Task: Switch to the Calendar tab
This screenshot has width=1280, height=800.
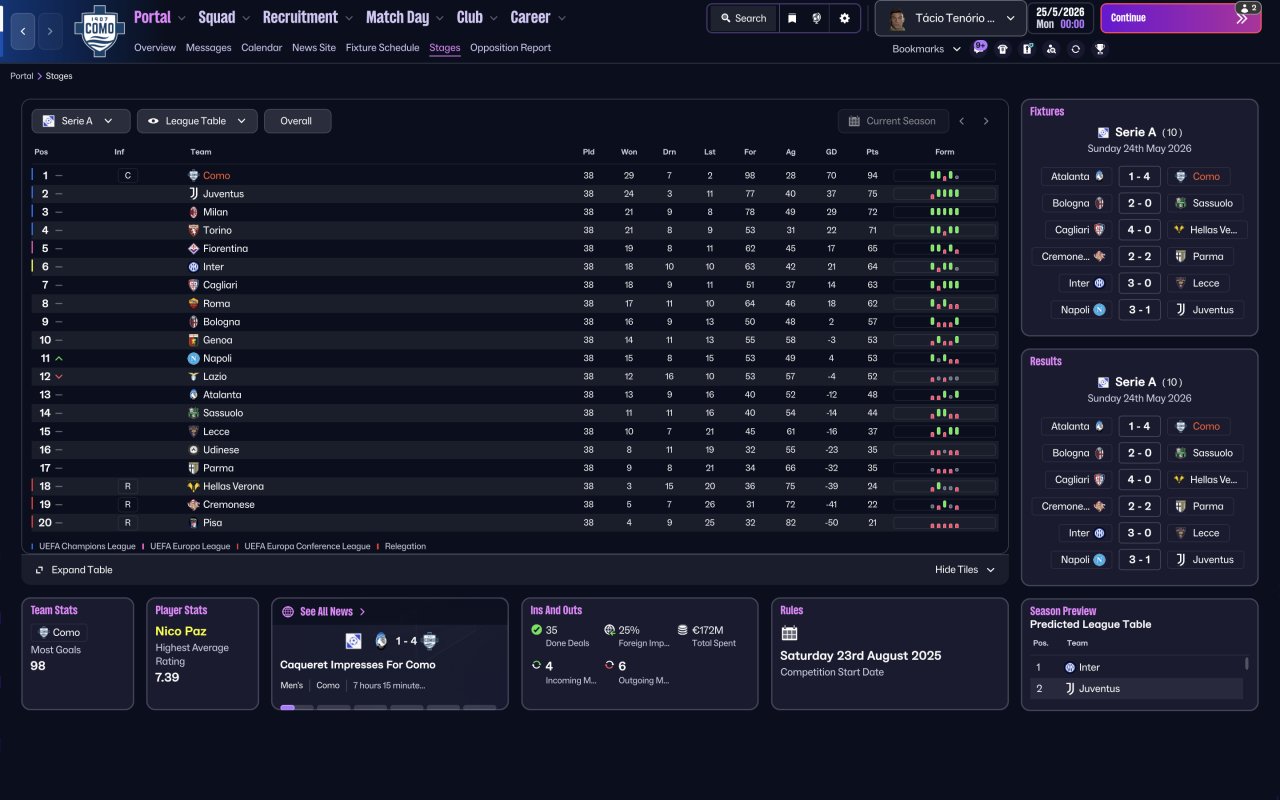Action: [x=262, y=48]
